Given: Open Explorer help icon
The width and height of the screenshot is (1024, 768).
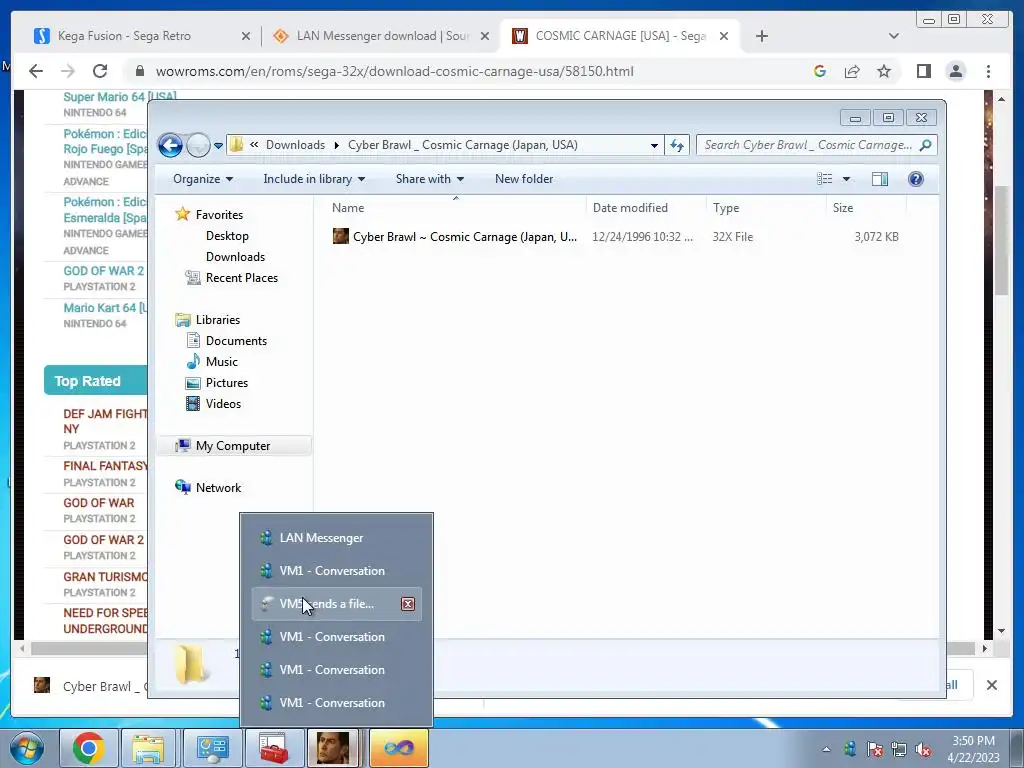Looking at the screenshot, I should 916,179.
